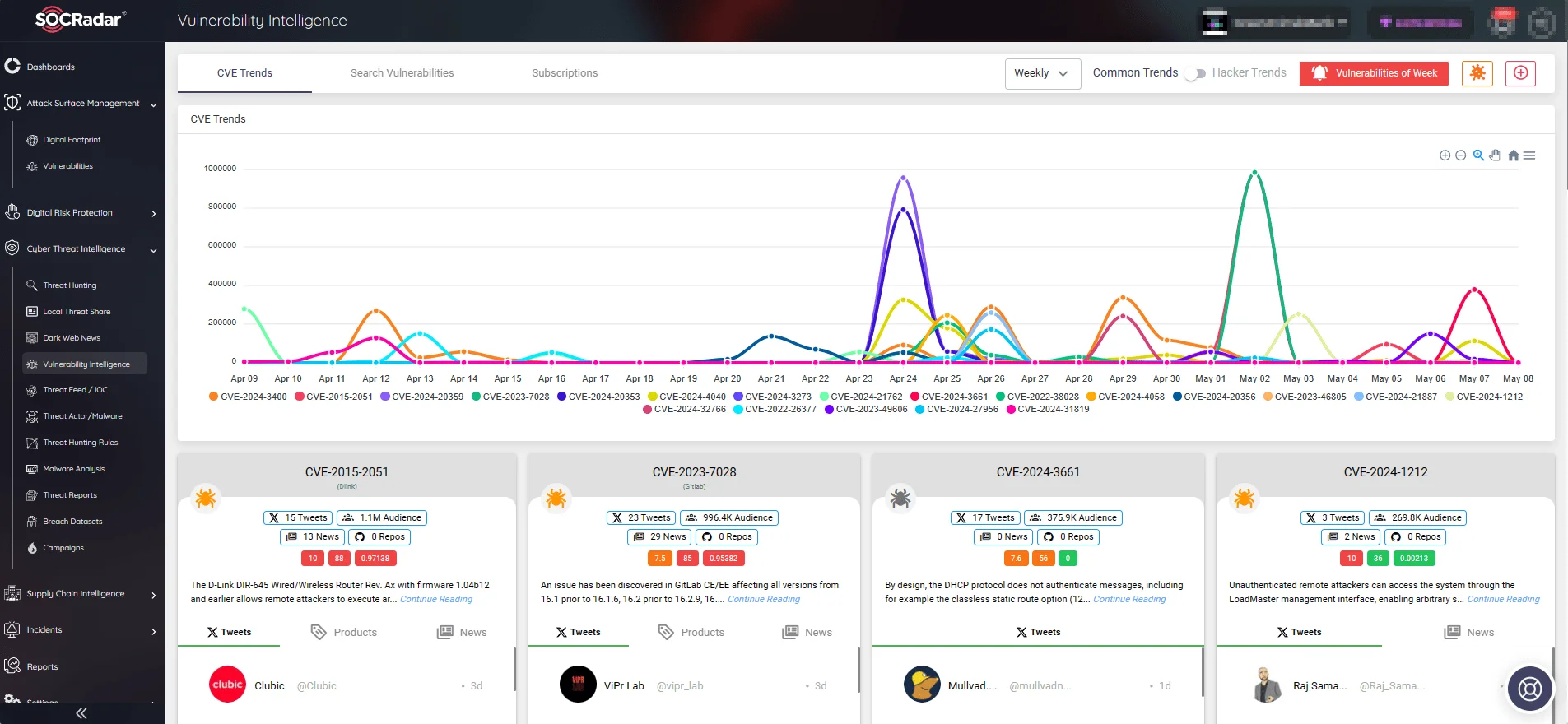Viewport: 1568px width, 724px height.
Task: Toggle CVE-2024-31819 legend series
Action: coord(1048,409)
